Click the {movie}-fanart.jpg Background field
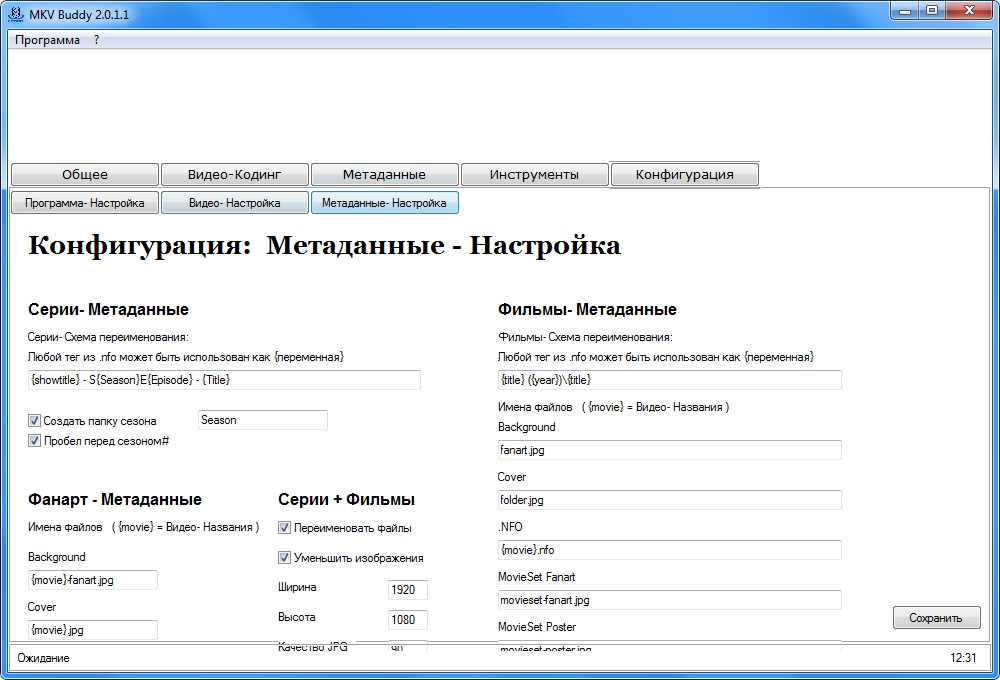This screenshot has width=1000, height=680. [x=92, y=580]
